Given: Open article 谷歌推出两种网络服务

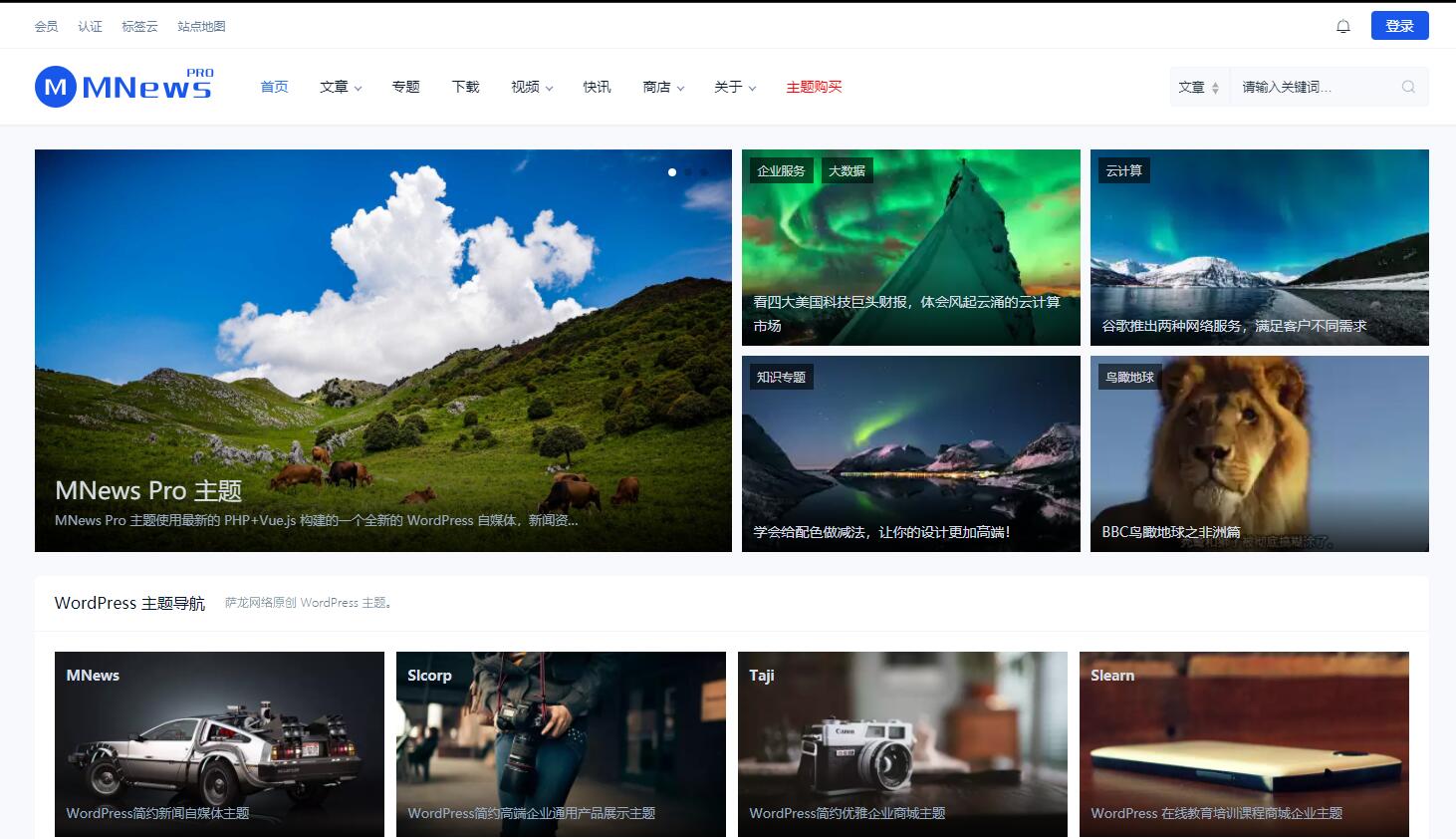Looking at the screenshot, I should (x=1234, y=326).
